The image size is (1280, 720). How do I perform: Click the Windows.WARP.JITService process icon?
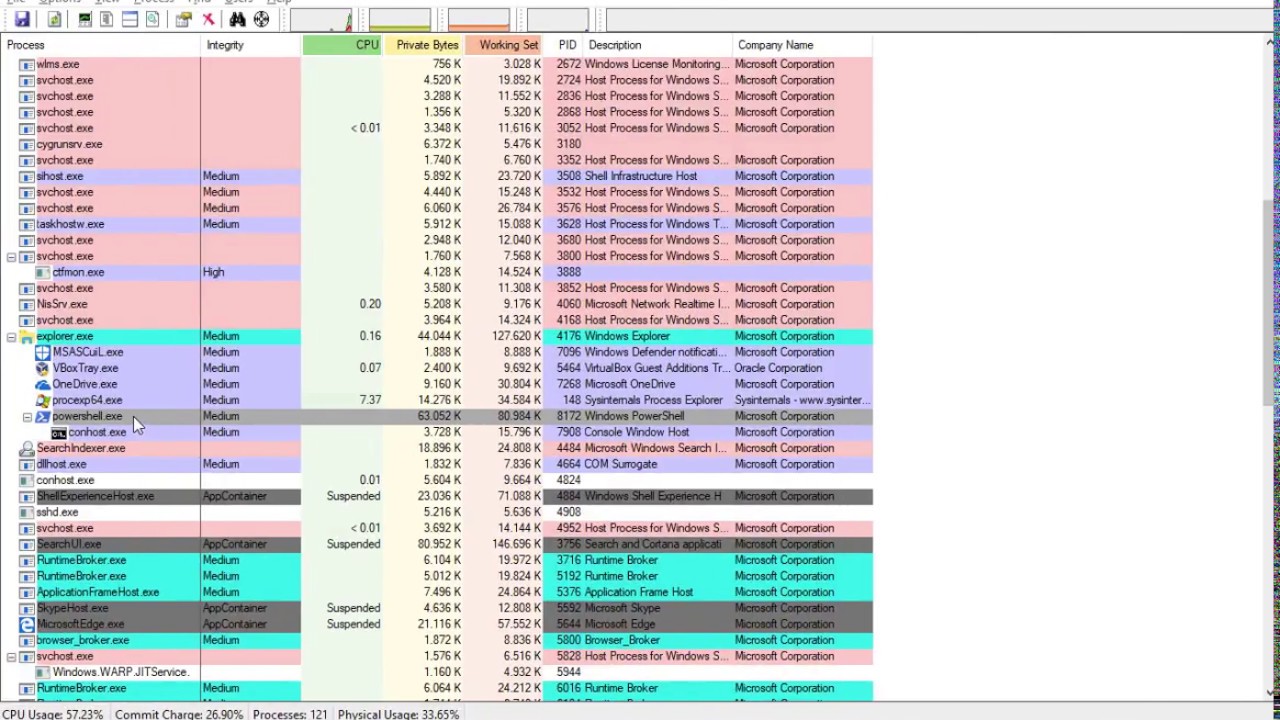[43, 672]
